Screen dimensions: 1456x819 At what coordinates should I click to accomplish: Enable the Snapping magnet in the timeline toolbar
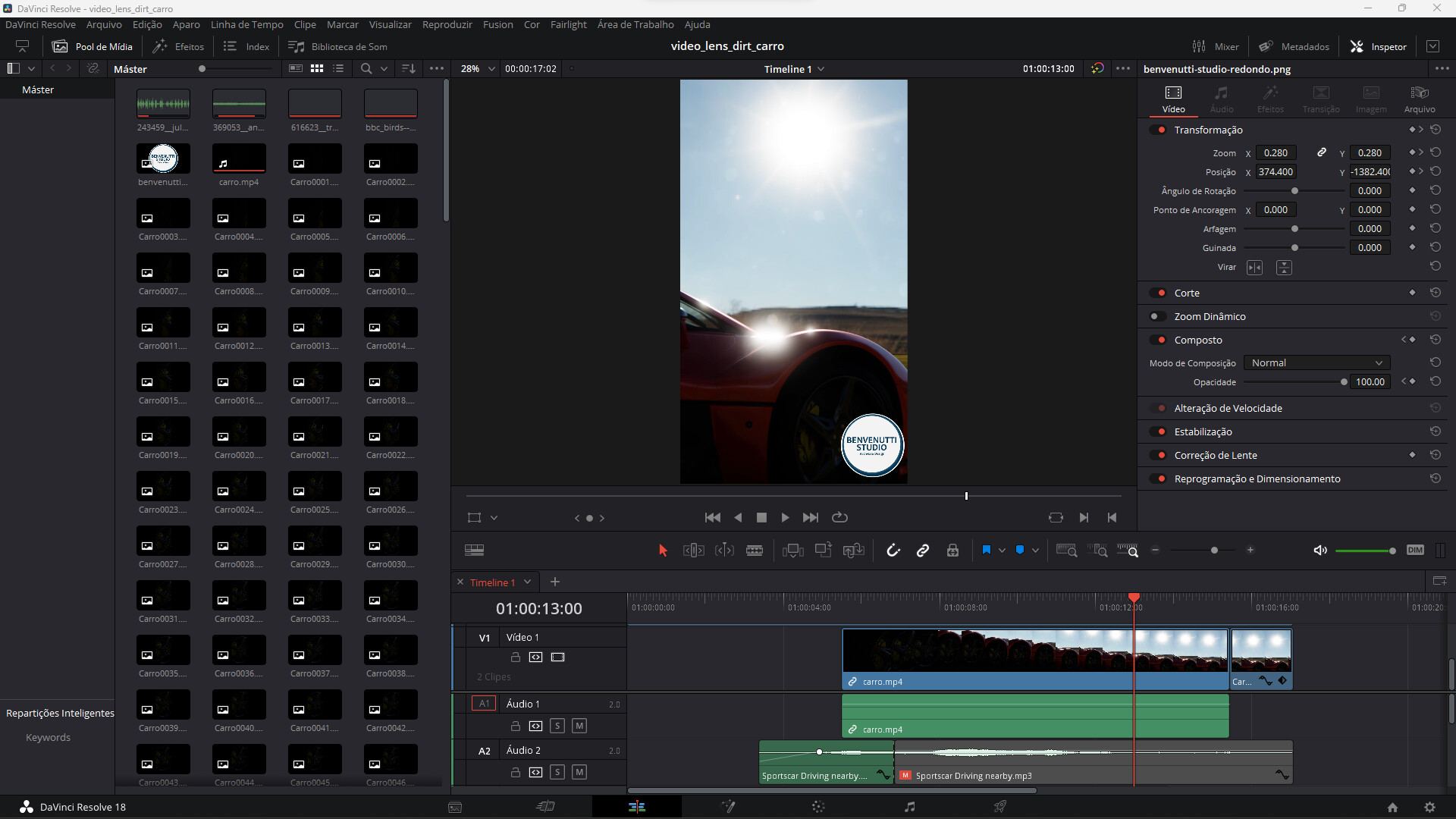(893, 550)
